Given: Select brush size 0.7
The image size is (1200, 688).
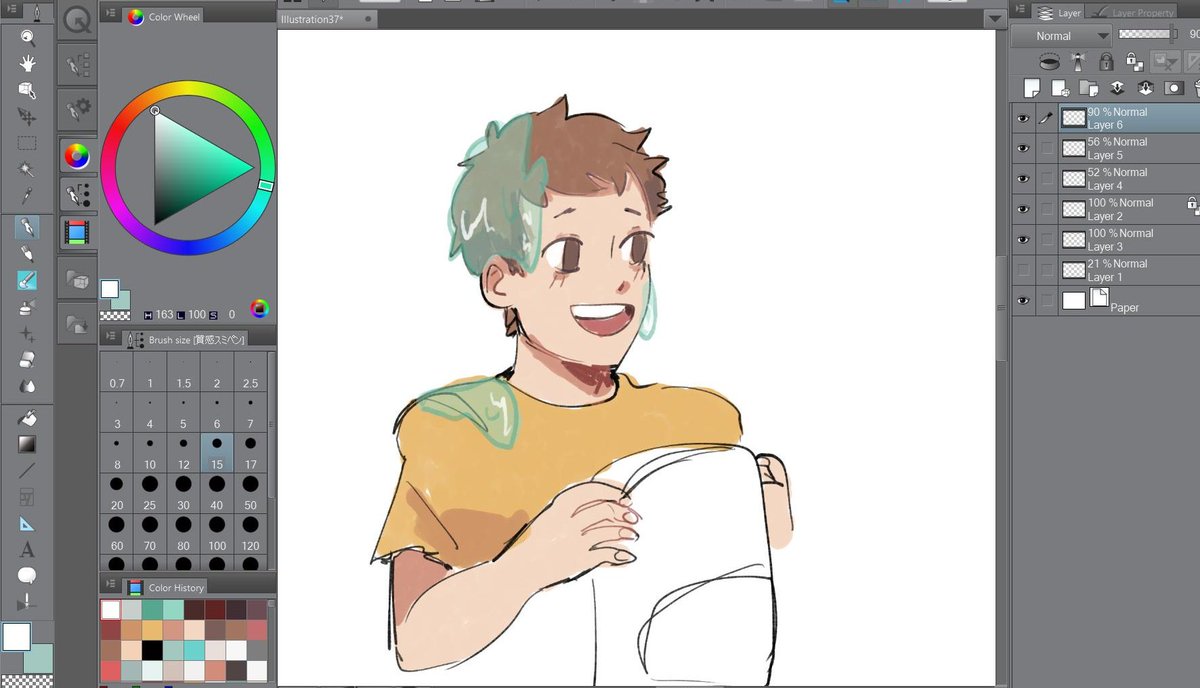Looking at the screenshot, I should 117,371.
